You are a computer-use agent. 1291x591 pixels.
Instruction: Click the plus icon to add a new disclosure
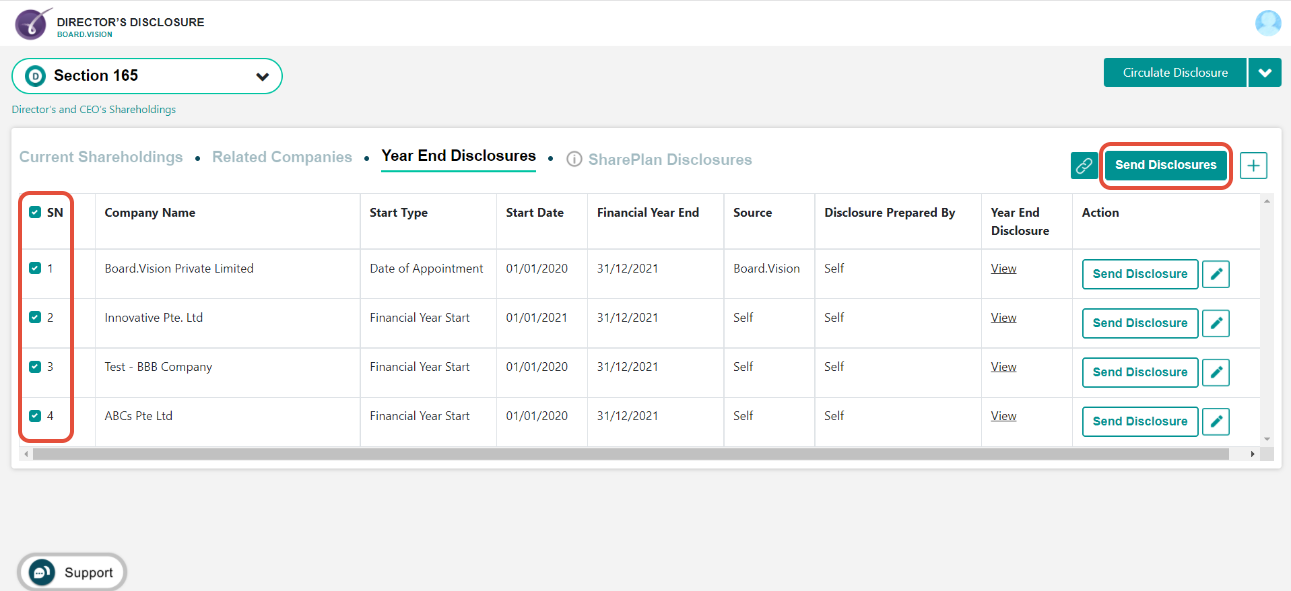coord(1253,165)
